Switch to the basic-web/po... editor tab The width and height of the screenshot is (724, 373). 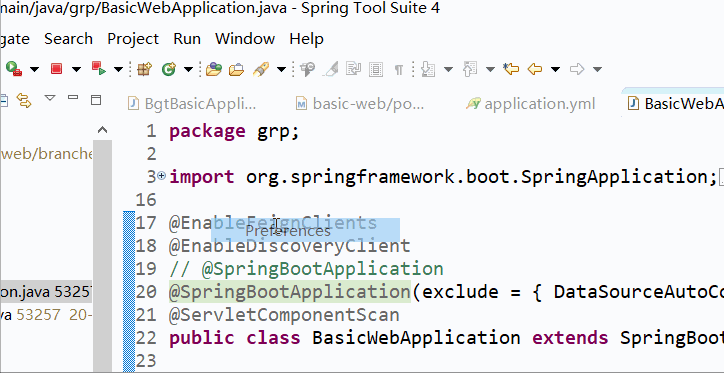360,104
